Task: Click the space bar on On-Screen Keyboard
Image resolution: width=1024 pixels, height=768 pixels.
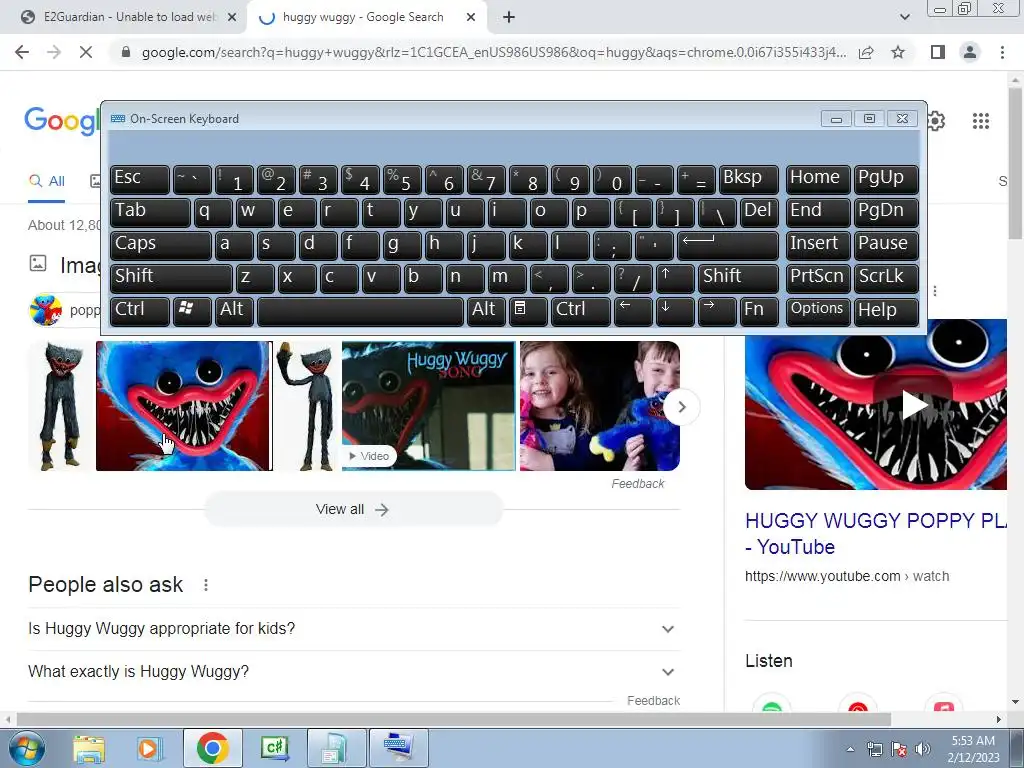Action: [360, 311]
